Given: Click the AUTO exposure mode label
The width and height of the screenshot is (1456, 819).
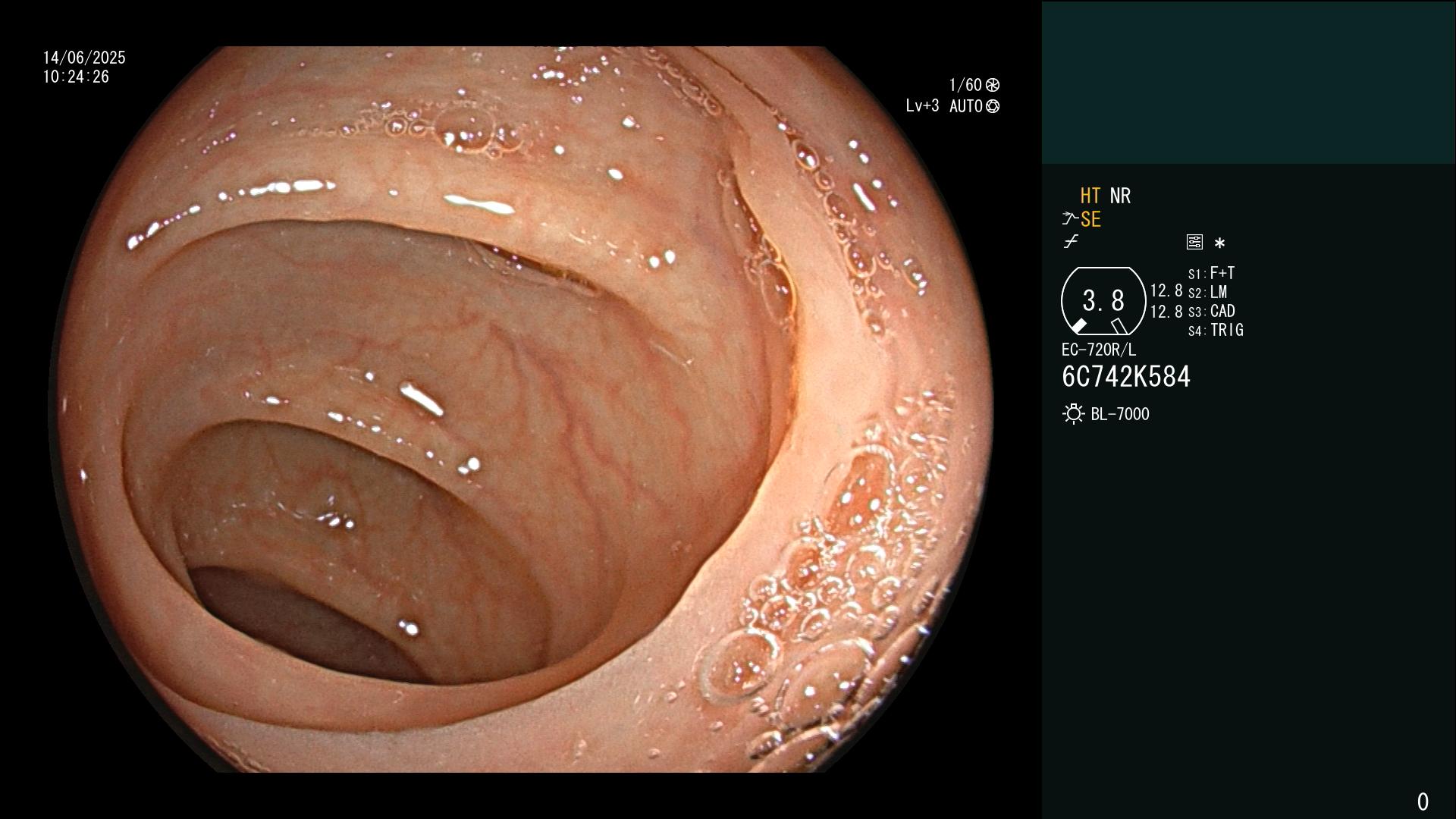Looking at the screenshot, I should (x=966, y=106).
